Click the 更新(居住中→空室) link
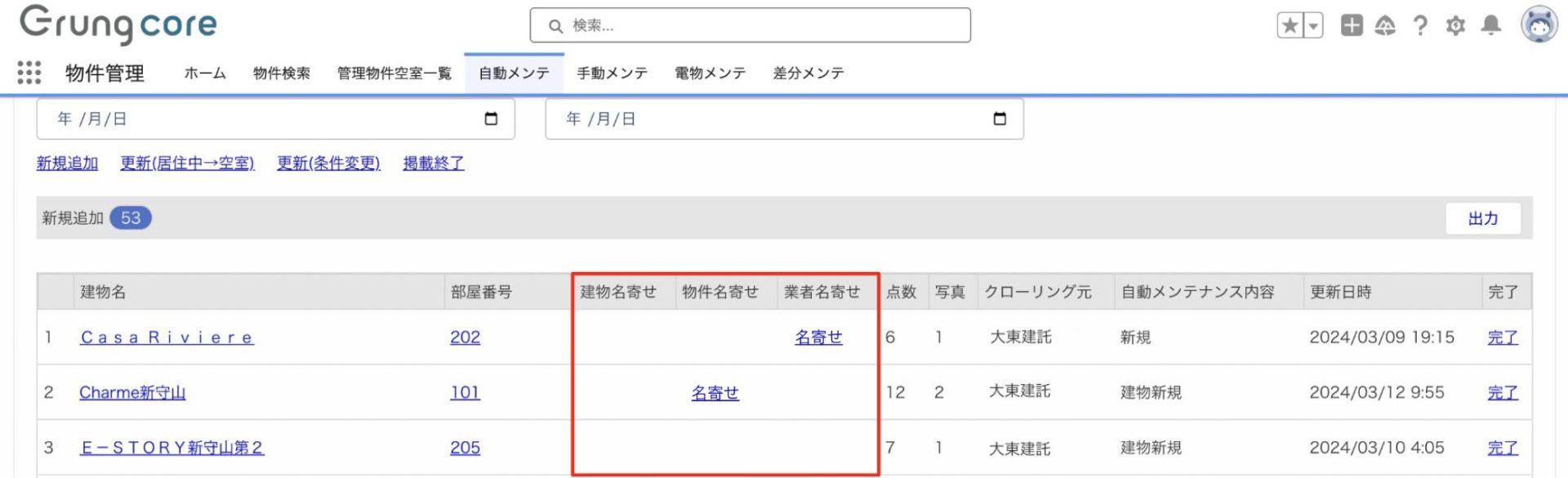This screenshot has width=1568, height=478. tap(187, 163)
